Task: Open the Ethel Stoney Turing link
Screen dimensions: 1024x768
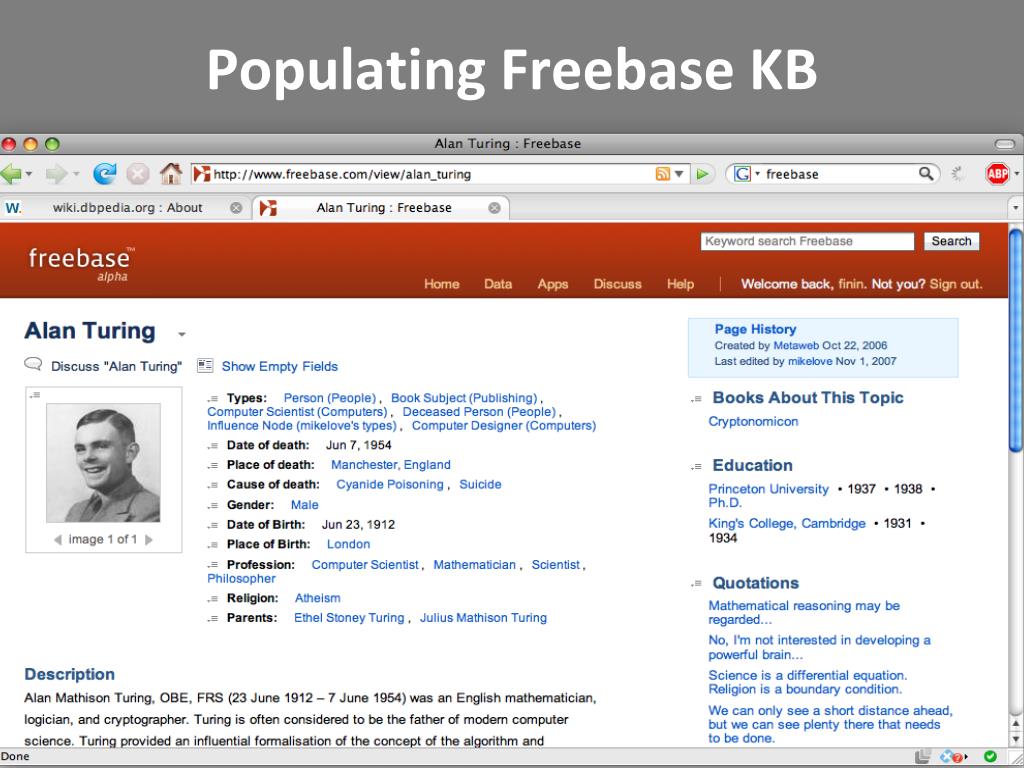Action: 349,618
